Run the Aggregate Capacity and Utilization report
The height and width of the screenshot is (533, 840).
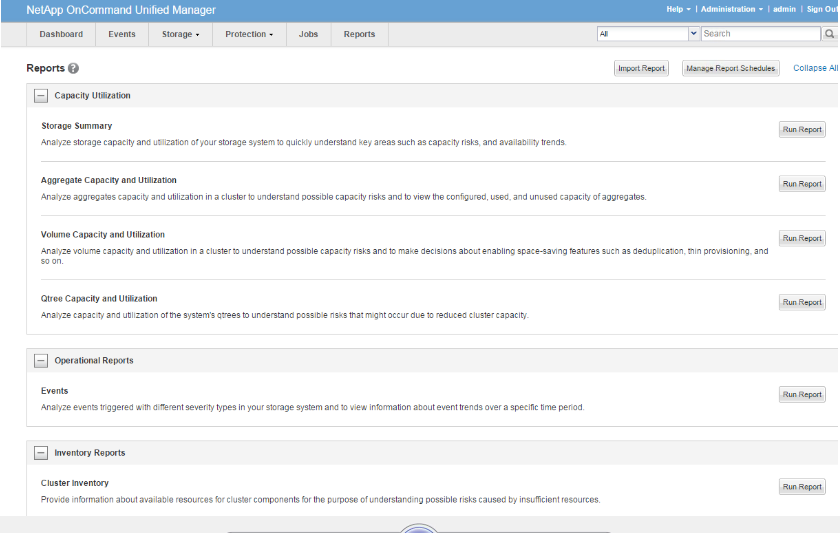point(802,184)
